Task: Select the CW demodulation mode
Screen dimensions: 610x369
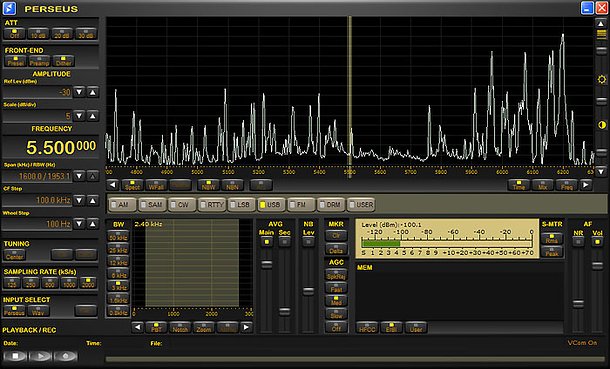Action: click(182, 205)
